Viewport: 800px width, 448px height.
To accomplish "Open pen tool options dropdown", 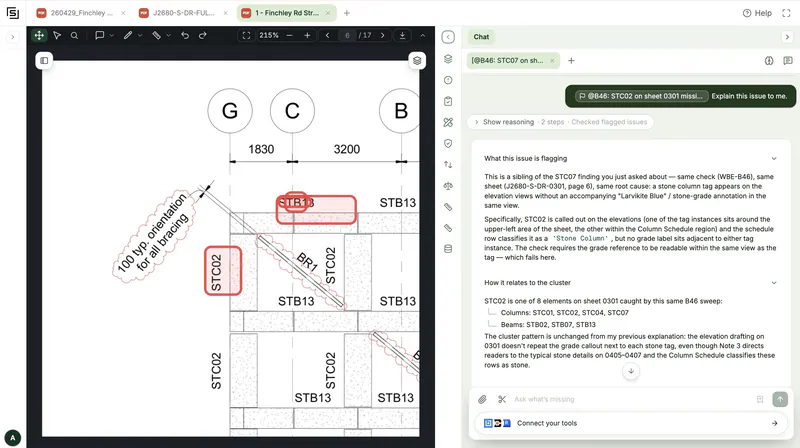I will tap(140, 35).
